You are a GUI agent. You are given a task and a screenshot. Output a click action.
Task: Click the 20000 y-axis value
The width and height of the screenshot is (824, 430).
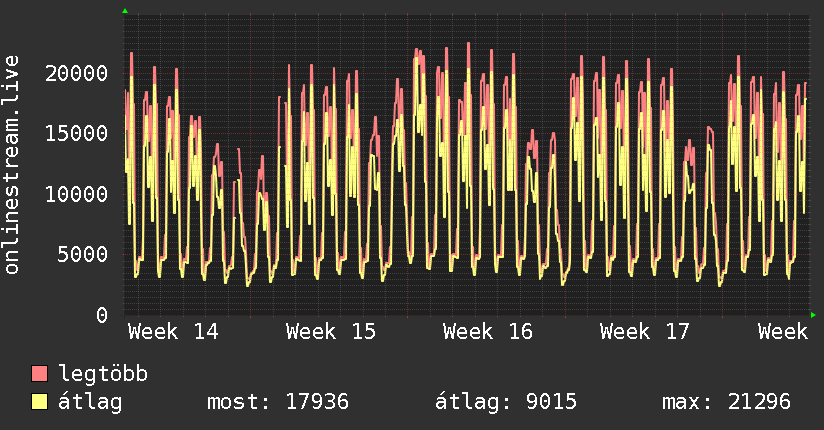point(77,73)
